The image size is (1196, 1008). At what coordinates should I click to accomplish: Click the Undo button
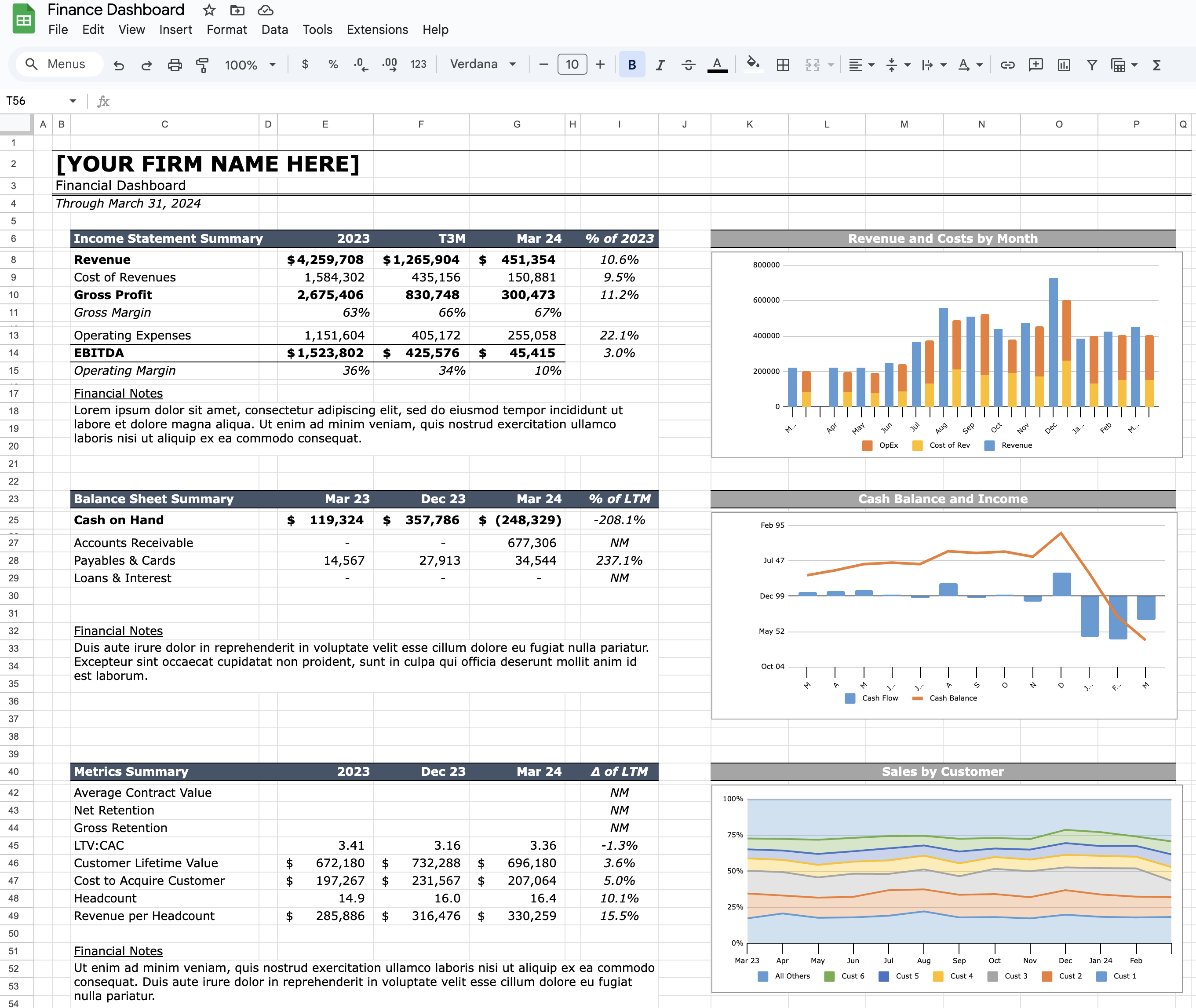point(120,65)
